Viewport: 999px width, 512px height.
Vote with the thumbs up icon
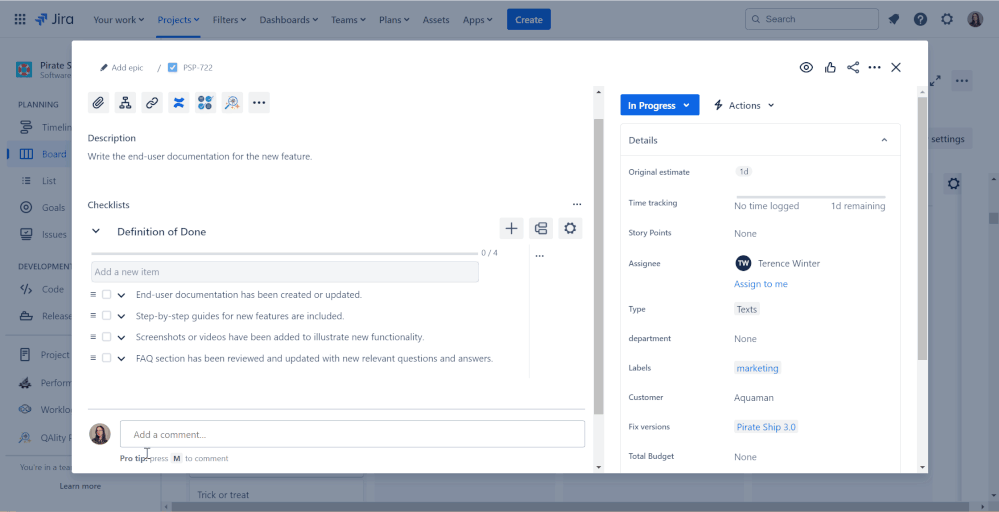point(830,68)
